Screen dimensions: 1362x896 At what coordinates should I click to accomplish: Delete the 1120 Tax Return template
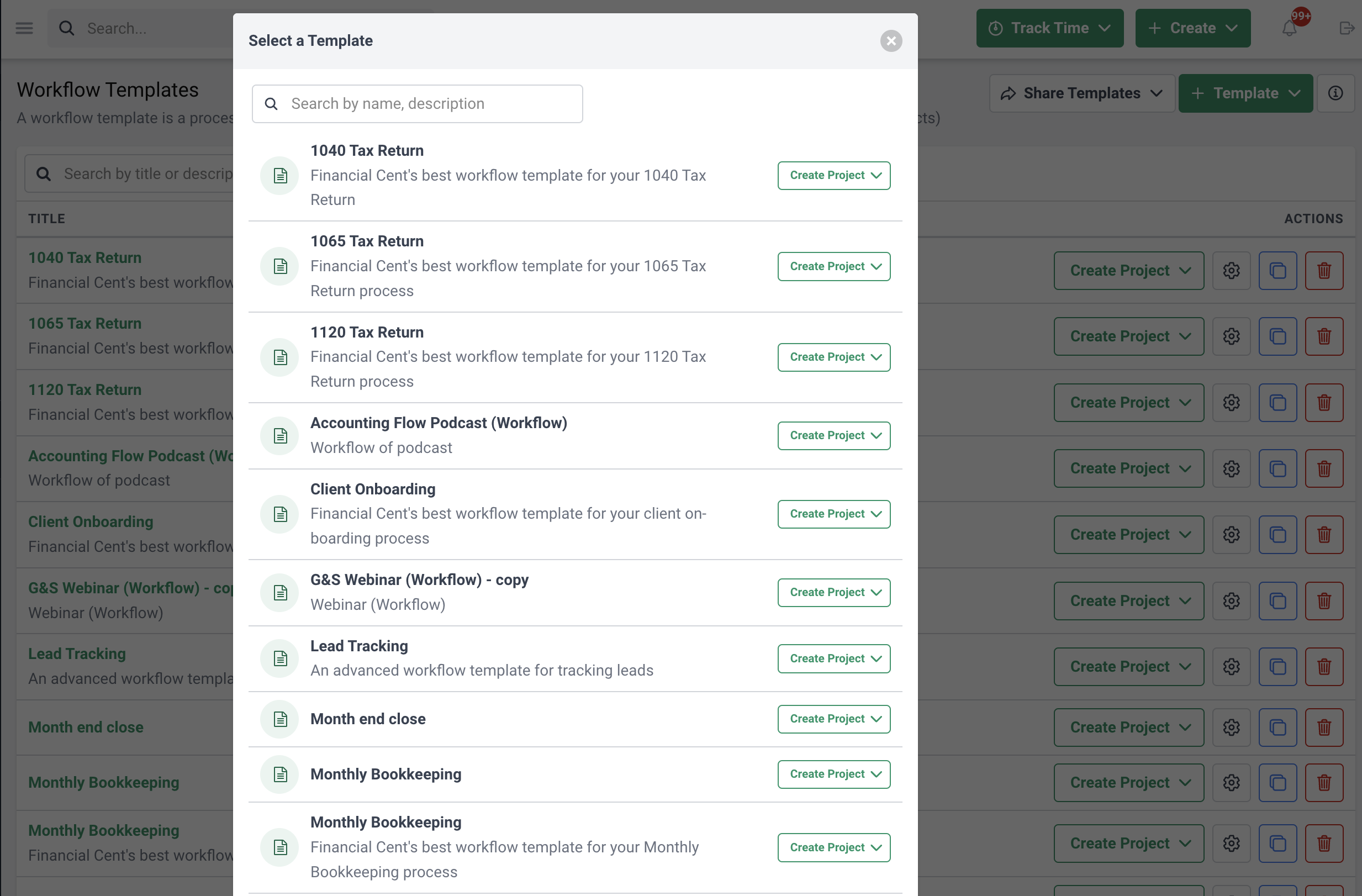point(1324,403)
